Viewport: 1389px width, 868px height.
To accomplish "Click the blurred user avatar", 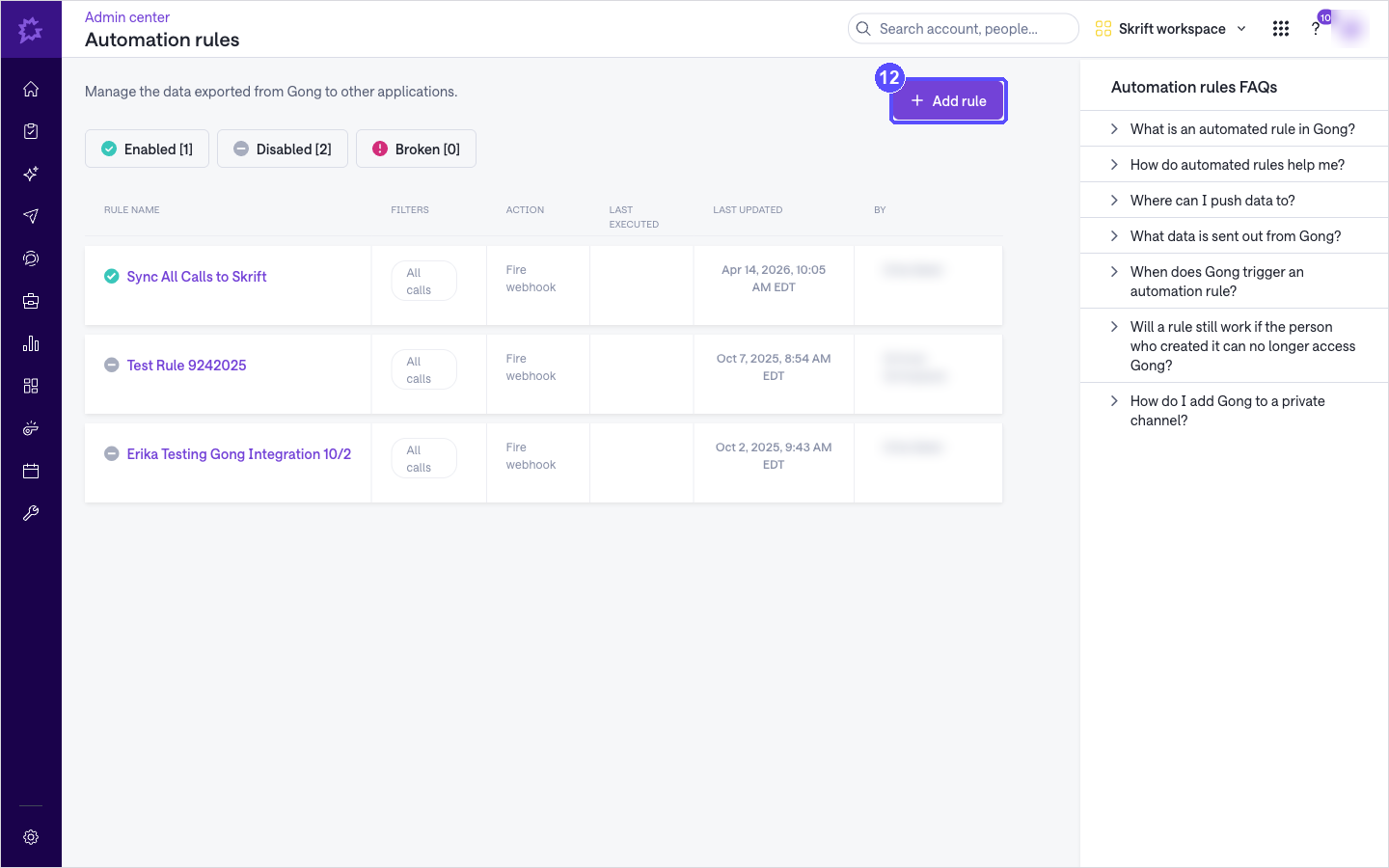I will pos(1350,29).
